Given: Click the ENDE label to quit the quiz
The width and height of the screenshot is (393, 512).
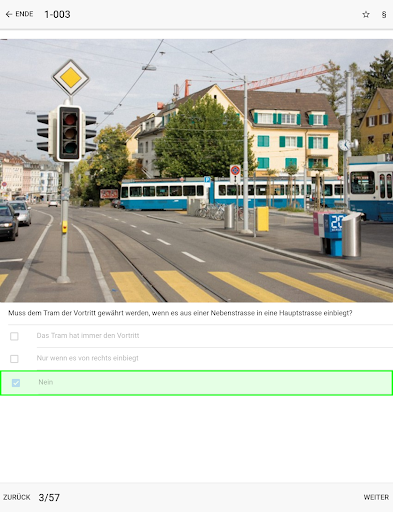Looking at the screenshot, I should [24, 14].
